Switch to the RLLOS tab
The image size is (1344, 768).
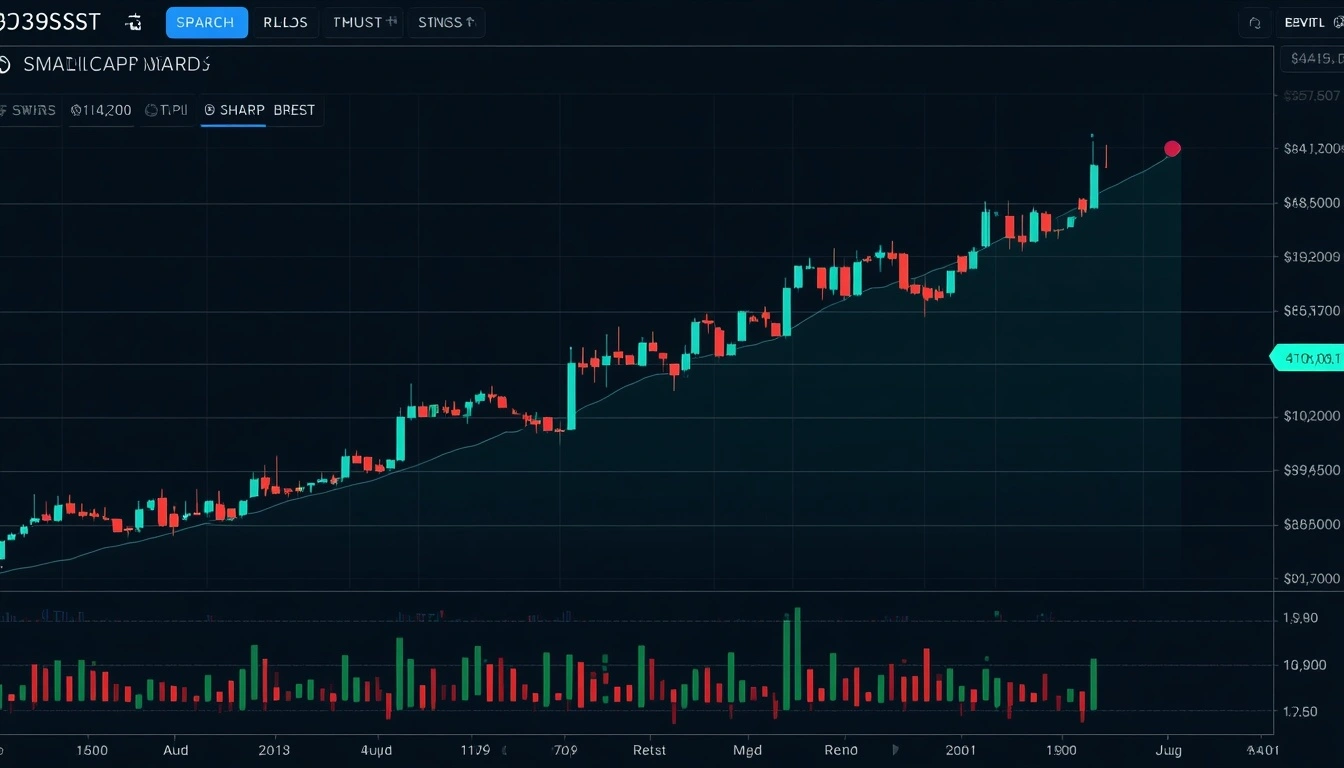click(286, 22)
